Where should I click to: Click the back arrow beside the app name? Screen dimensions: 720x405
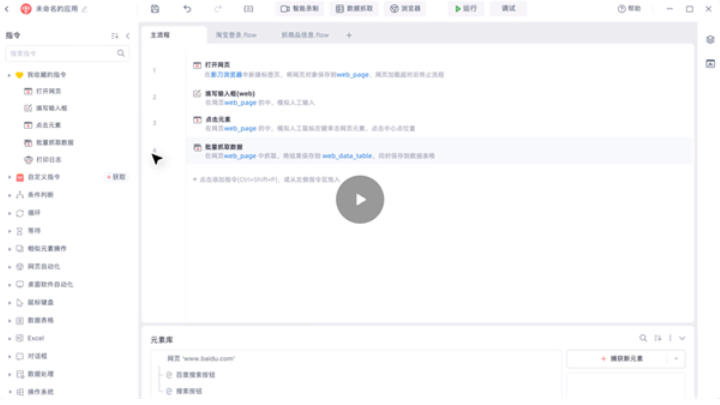pos(7,8)
